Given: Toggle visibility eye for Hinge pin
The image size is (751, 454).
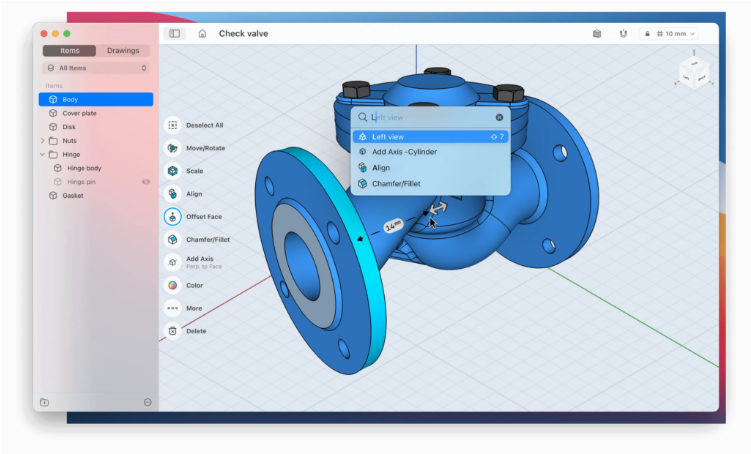Looking at the screenshot, I should 146,182.
